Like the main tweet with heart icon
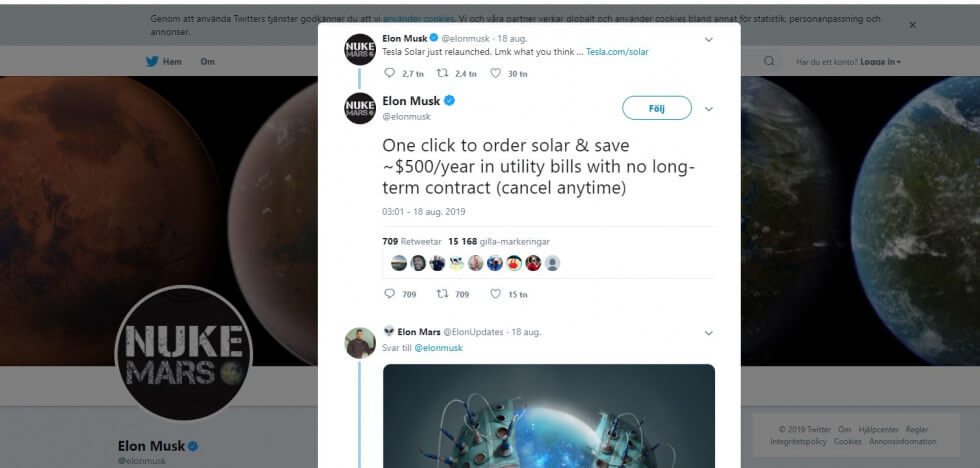Image resolution: width=980 pixels, height=468 pixels. click(495, 294)
